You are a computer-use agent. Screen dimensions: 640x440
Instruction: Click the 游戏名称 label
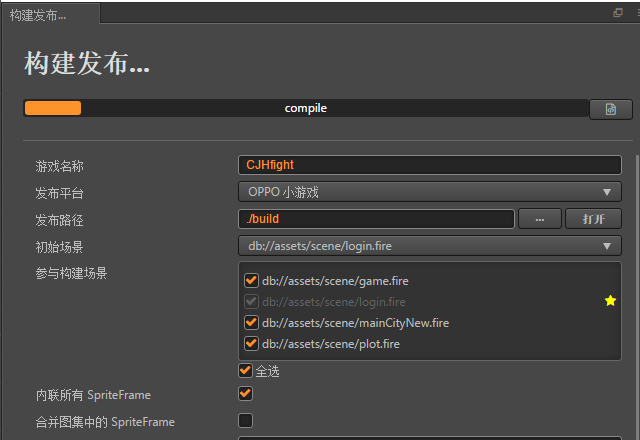[x=59, y=166]
